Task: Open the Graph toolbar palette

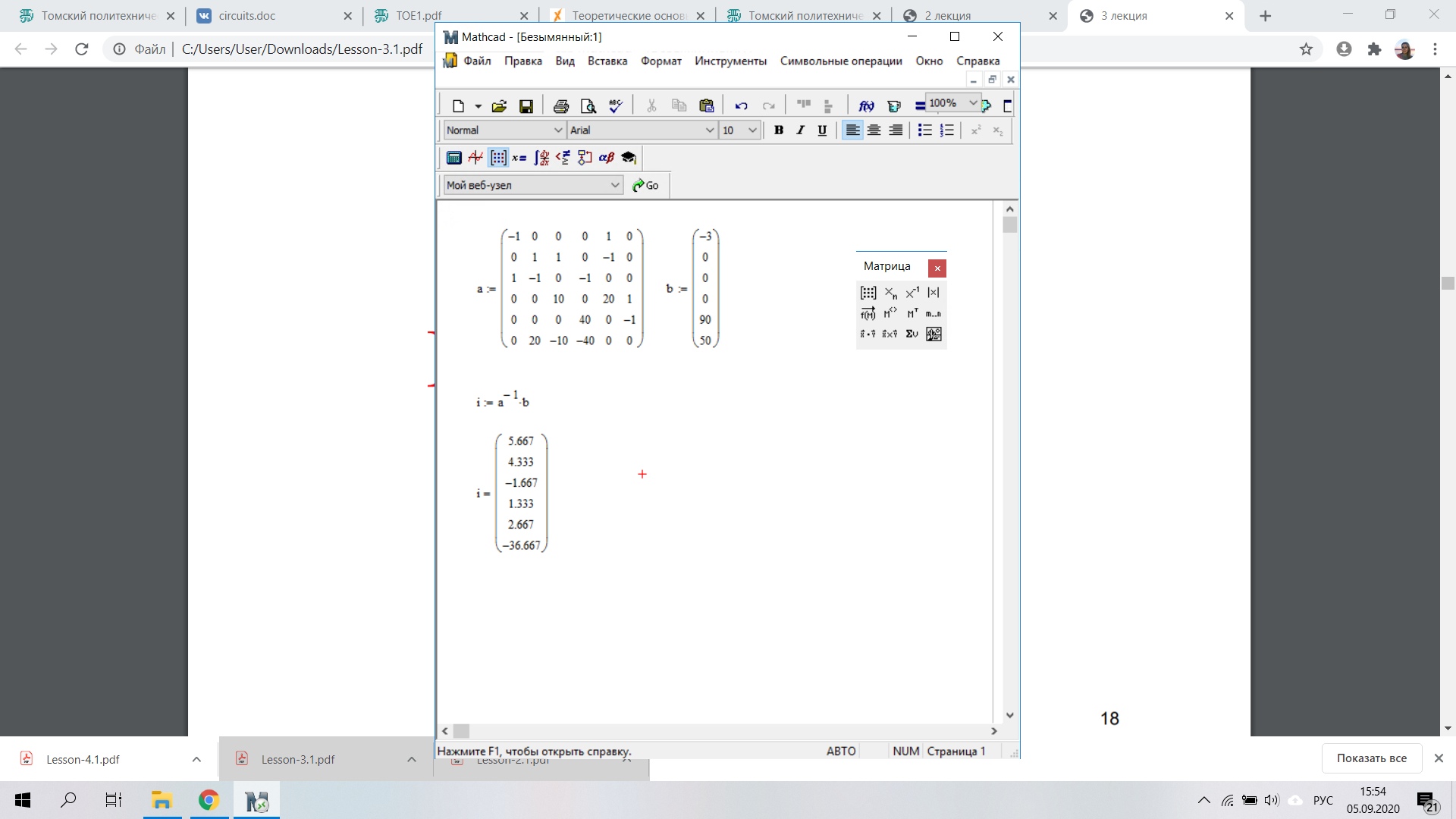Action: 475,158
